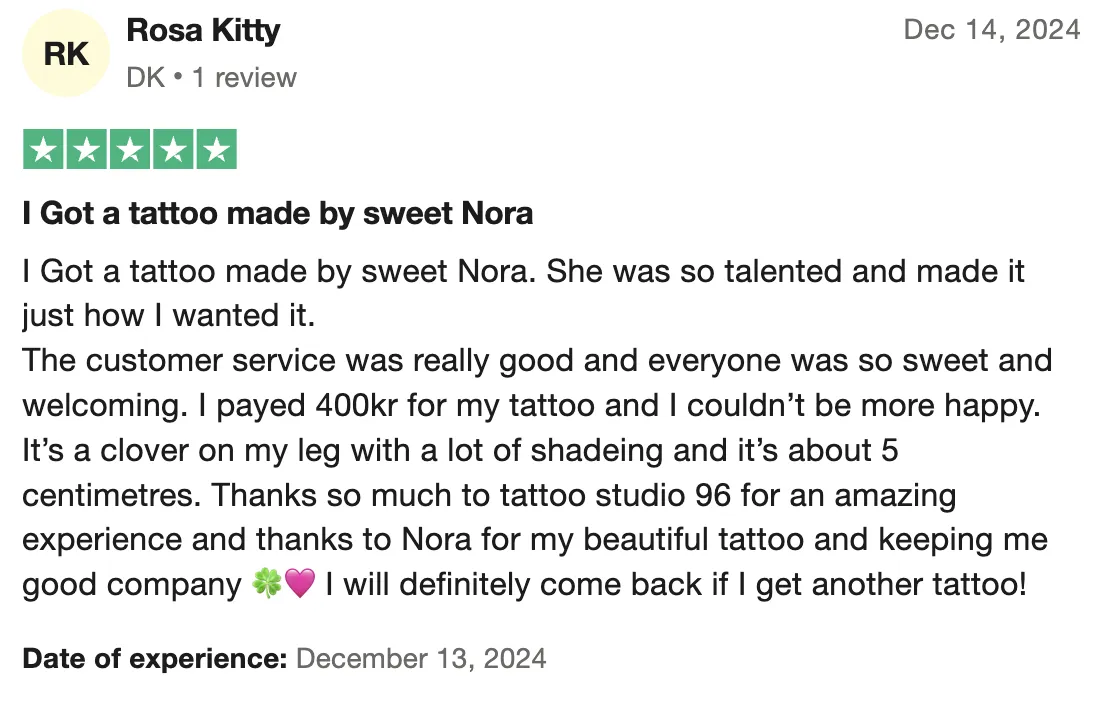The height and width of the screenshot is (708, 1110).
Task: Open the "1 review" count
Action: click(244, 77)
